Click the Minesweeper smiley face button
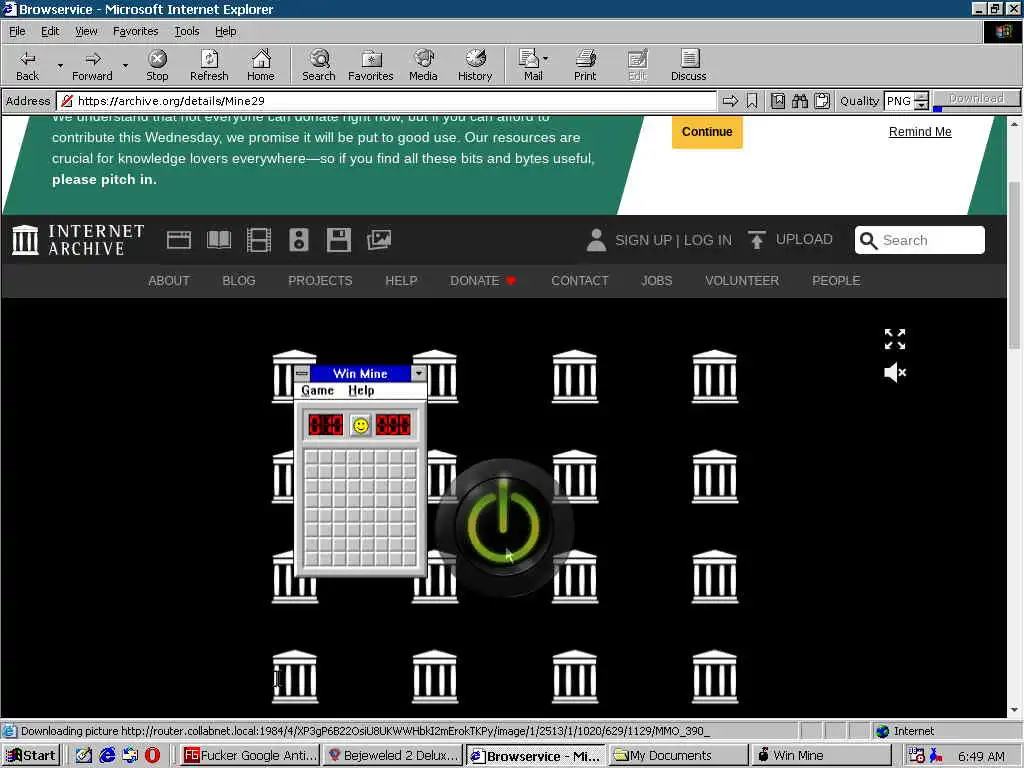 click(x=360, y=426)
